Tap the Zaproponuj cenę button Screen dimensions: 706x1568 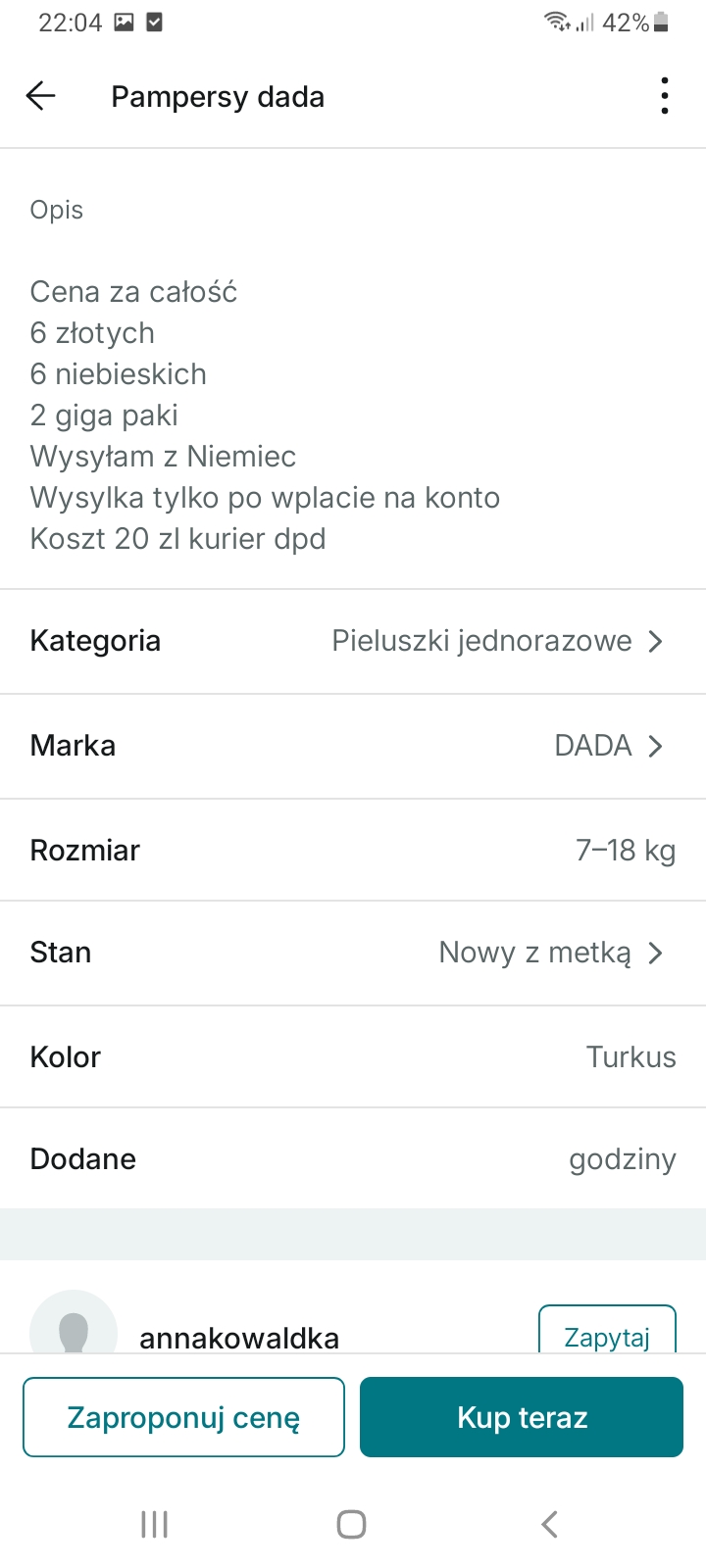point(184,1417)
